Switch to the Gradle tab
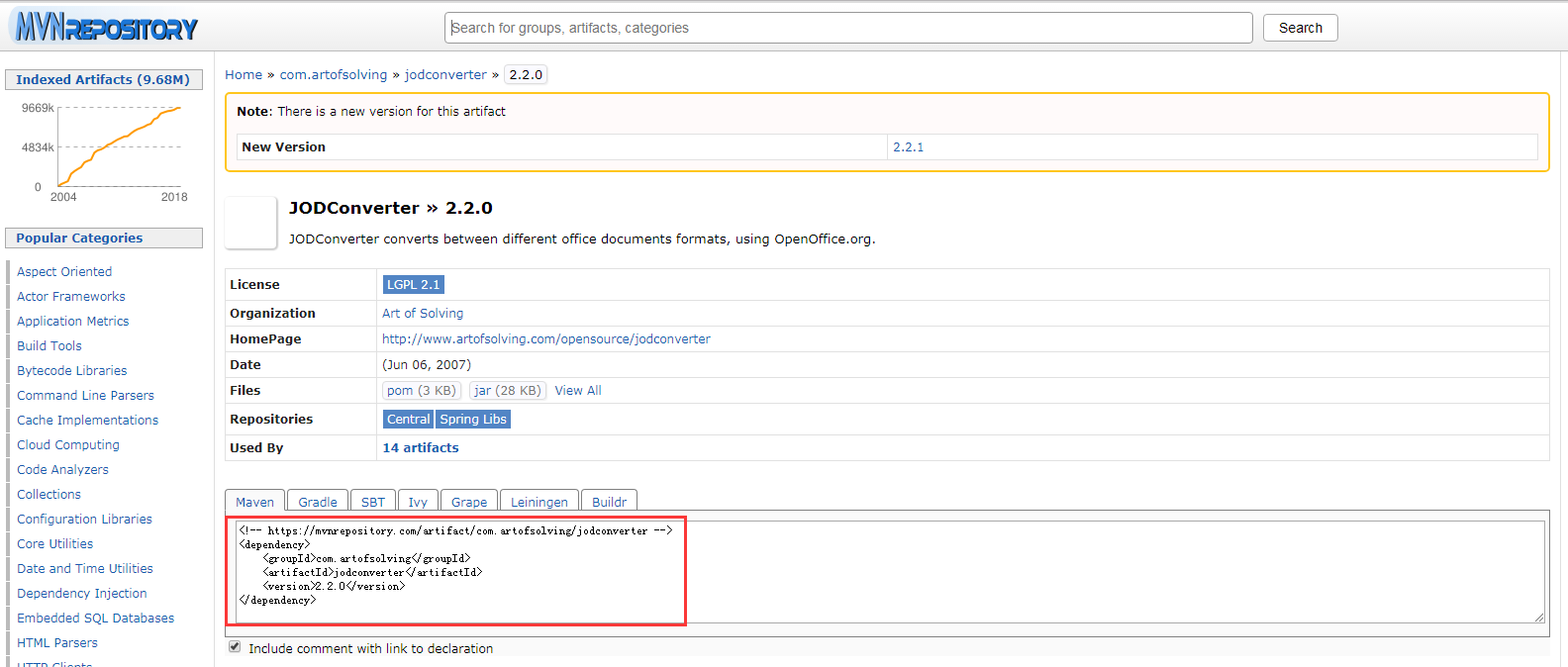 318,501
